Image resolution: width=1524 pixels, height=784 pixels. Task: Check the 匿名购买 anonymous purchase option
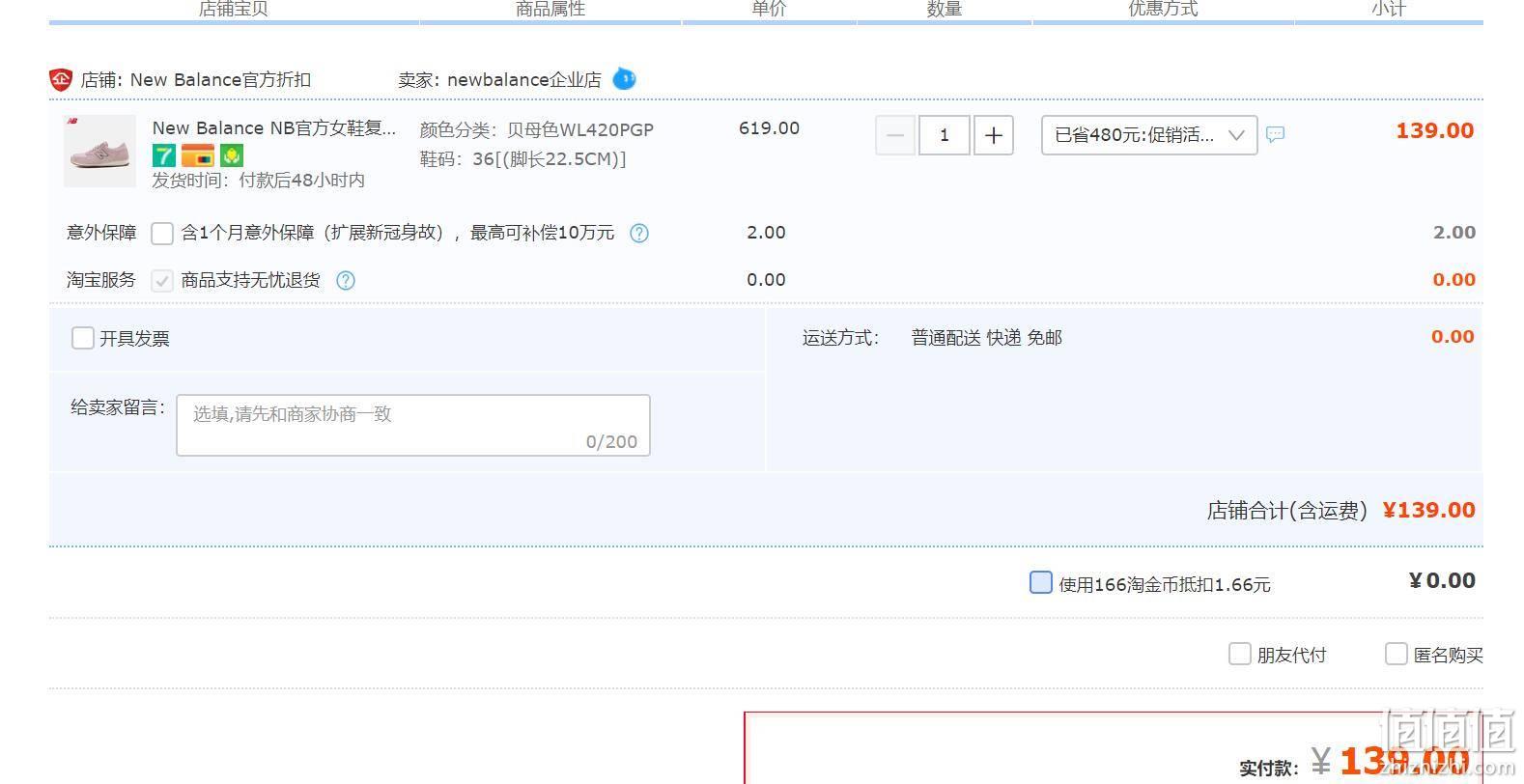[1396, 654]
